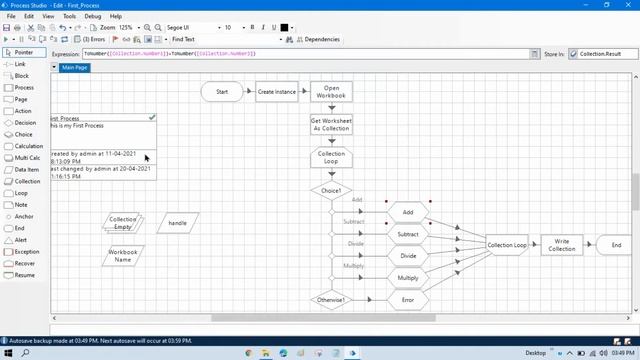Select the Multi Calc stage tool
The height and width of the screenshot is (360, 640).
22,158
